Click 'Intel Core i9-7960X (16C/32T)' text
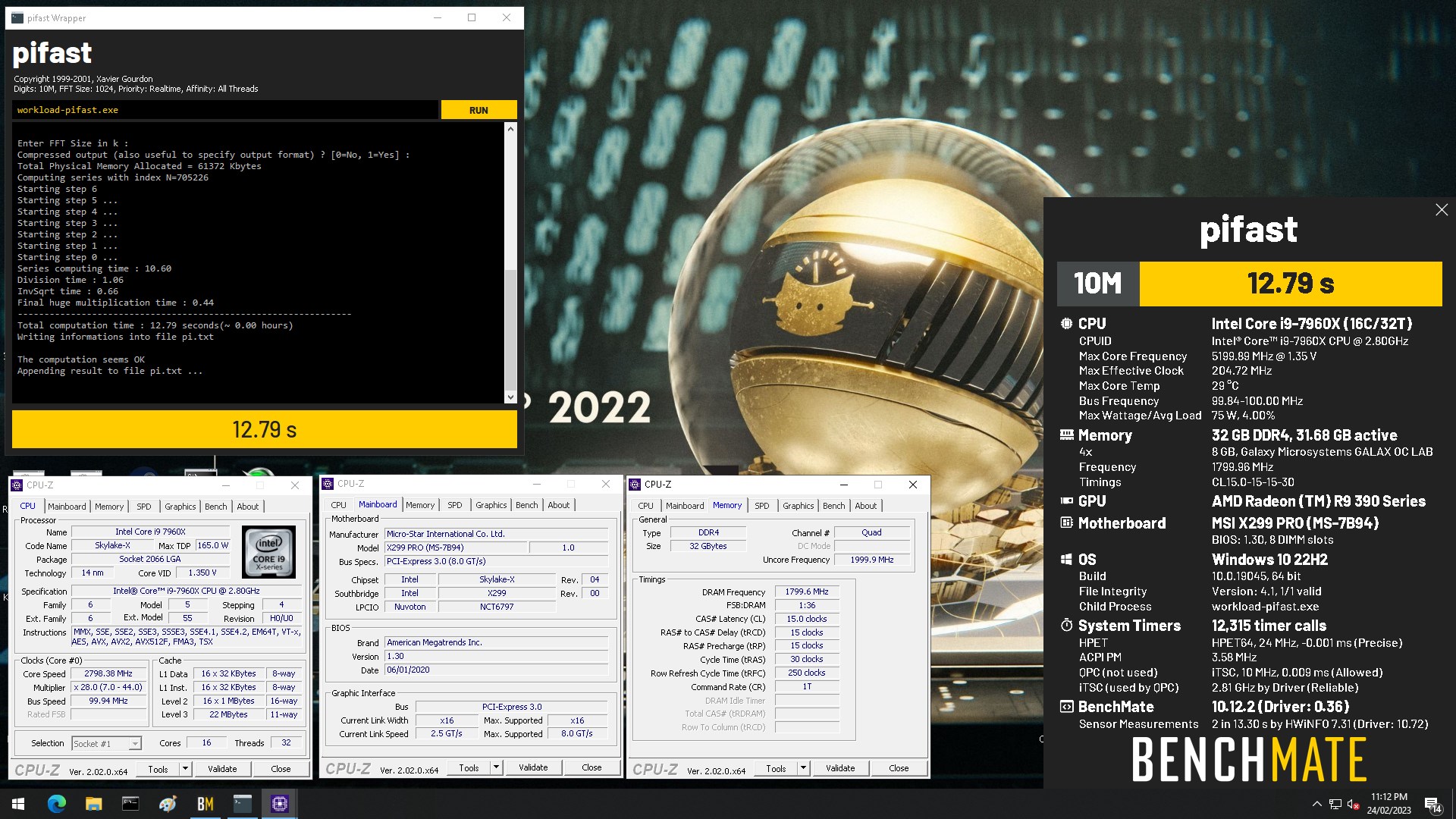This screenshot has height=819, width=1456. 1312,324
